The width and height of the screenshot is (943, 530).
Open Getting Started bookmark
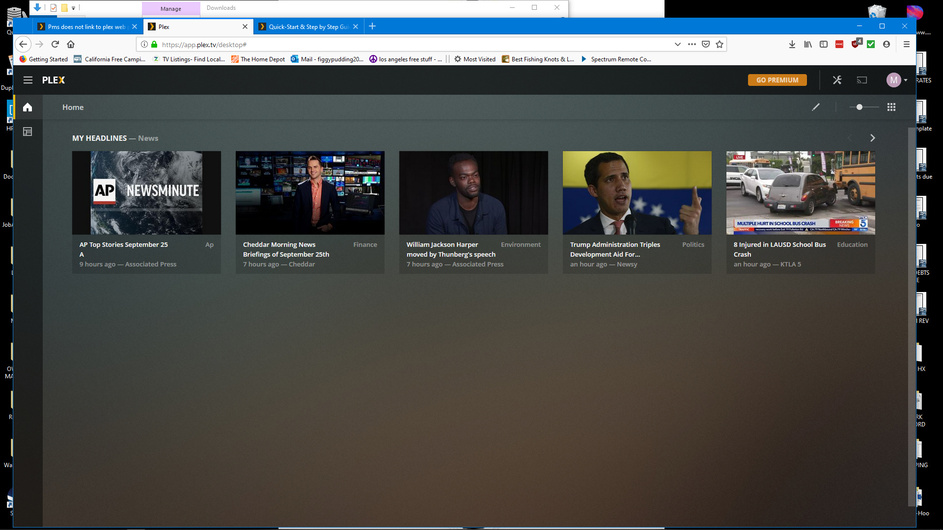(x=43, y=59)
